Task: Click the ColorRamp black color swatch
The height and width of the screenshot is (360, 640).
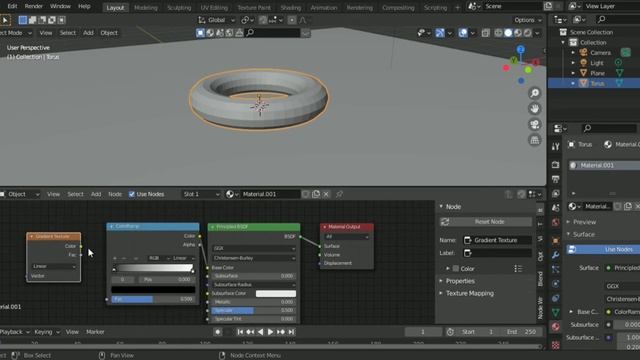Action: coord(153,290)
